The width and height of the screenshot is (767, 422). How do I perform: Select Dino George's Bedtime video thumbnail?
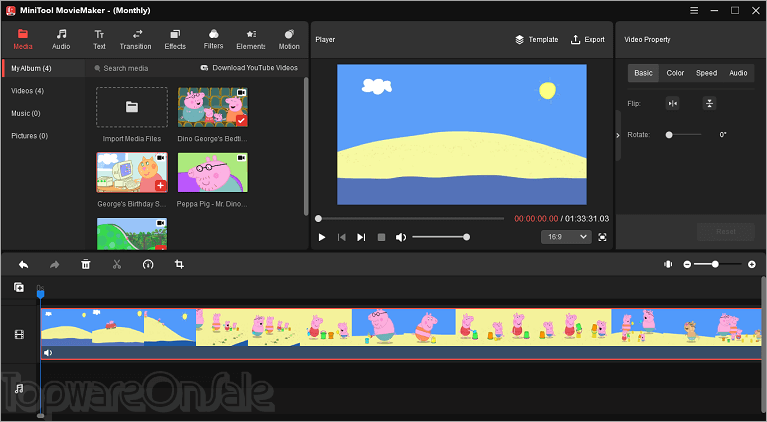pyautogui.click(x=213, y=107)
